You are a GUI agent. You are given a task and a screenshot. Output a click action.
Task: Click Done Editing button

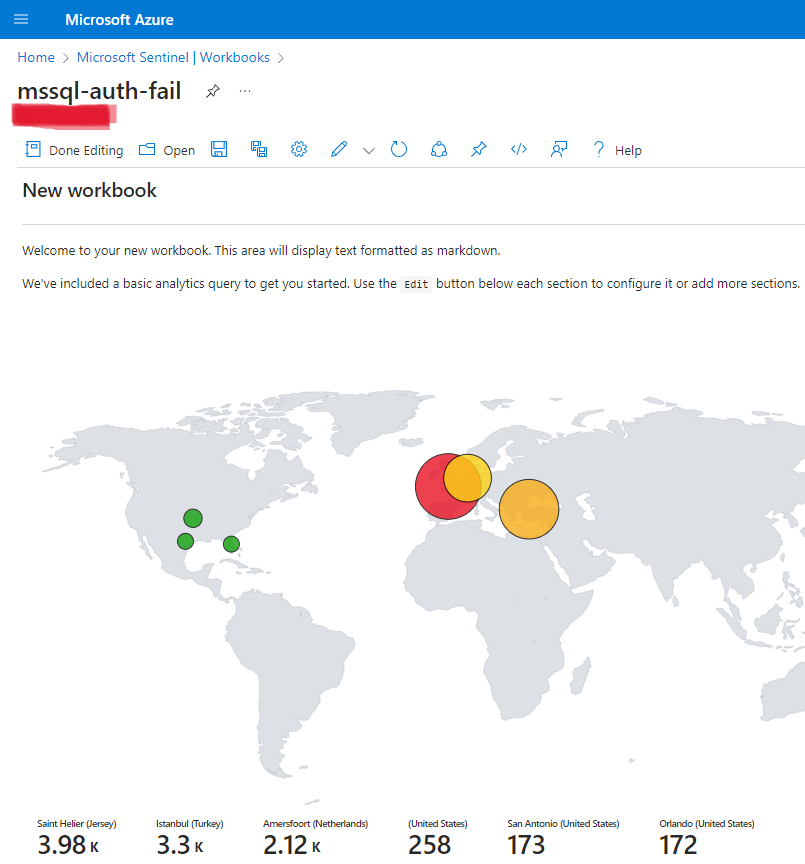tap(74, 150)
